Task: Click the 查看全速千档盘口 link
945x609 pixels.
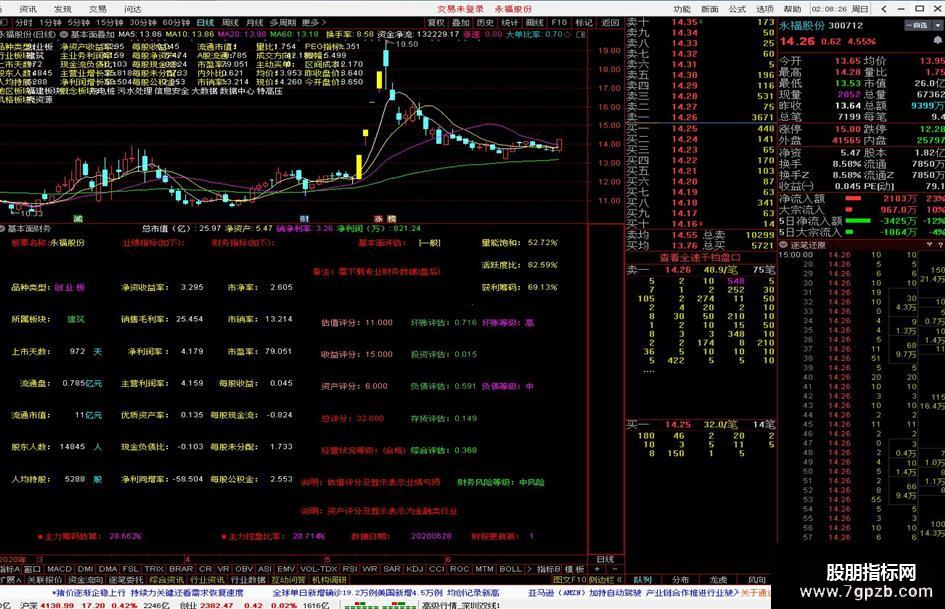Action: [700, 257]
